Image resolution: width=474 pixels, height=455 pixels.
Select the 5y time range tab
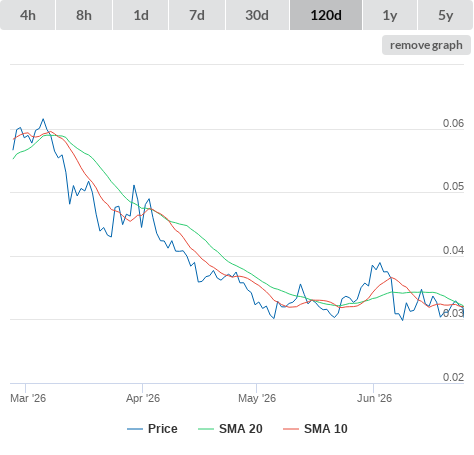pyautogui.click(x=446, y=15)
